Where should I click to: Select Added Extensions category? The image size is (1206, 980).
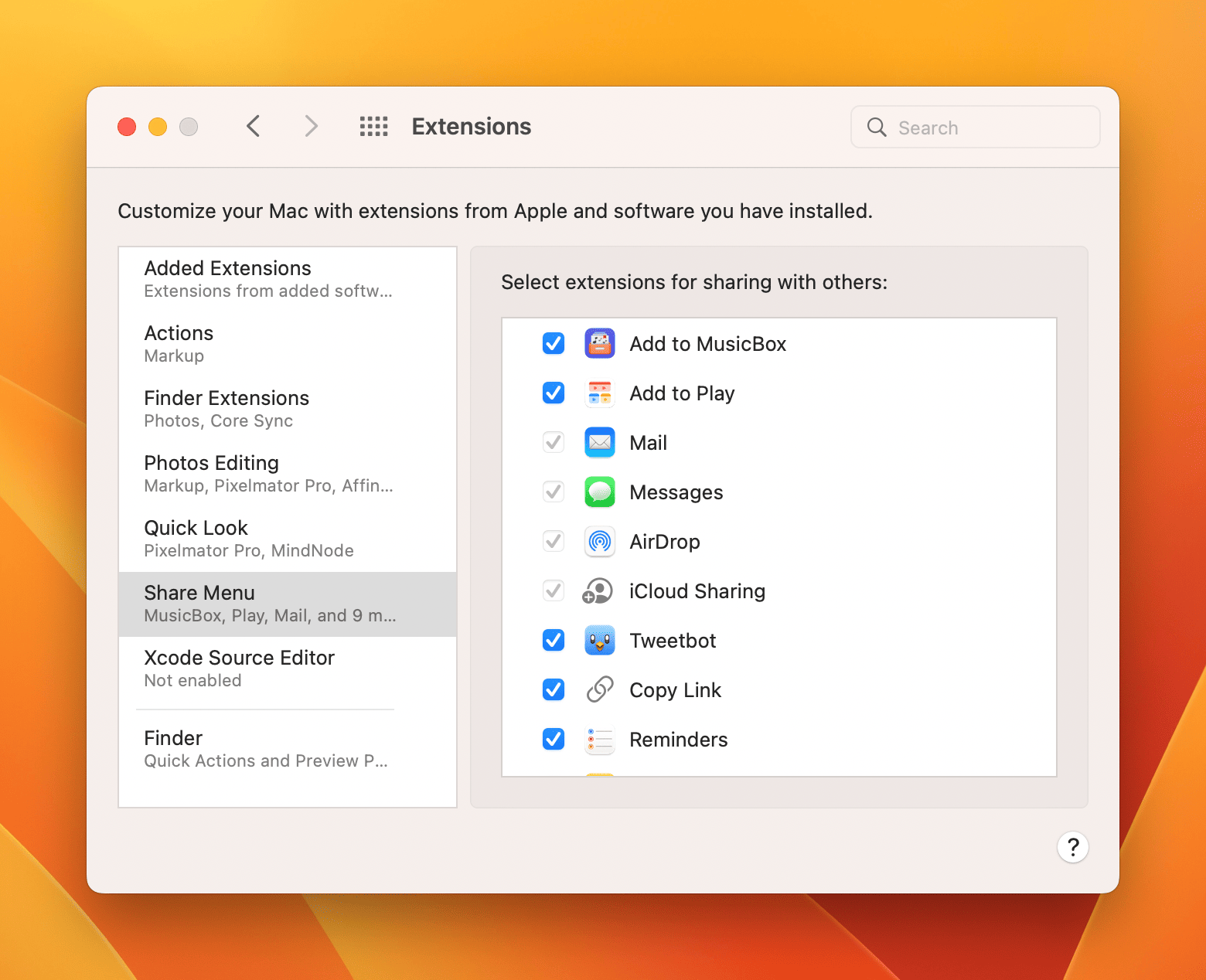(x=288, y=279)
